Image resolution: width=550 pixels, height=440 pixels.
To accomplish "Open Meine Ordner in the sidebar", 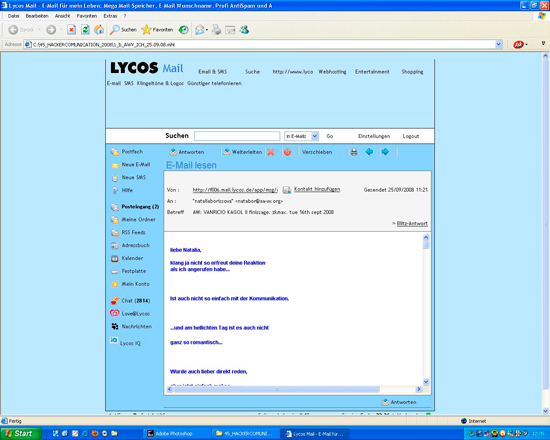I will click(x=133, y=220).
